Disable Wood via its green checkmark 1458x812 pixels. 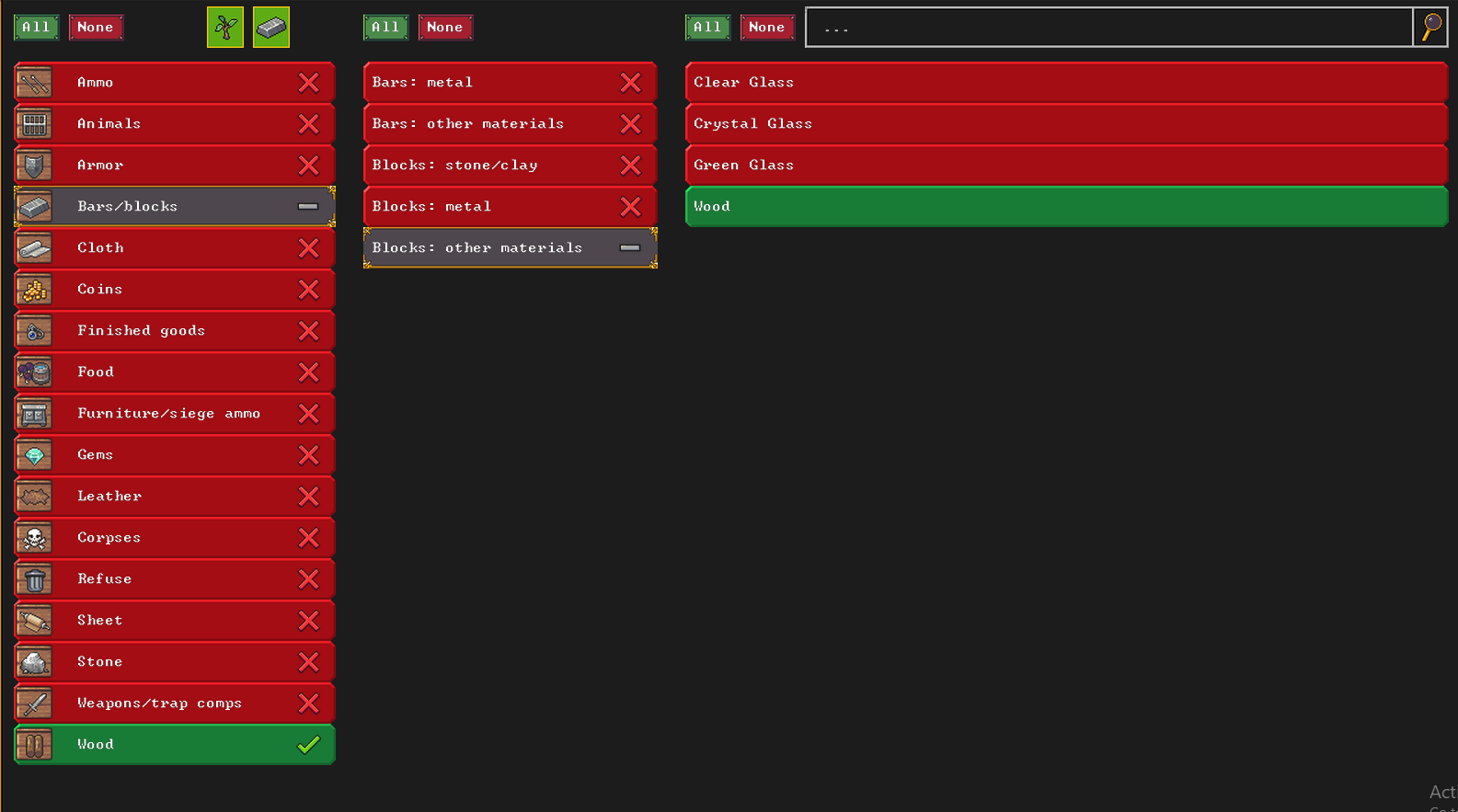309,745
